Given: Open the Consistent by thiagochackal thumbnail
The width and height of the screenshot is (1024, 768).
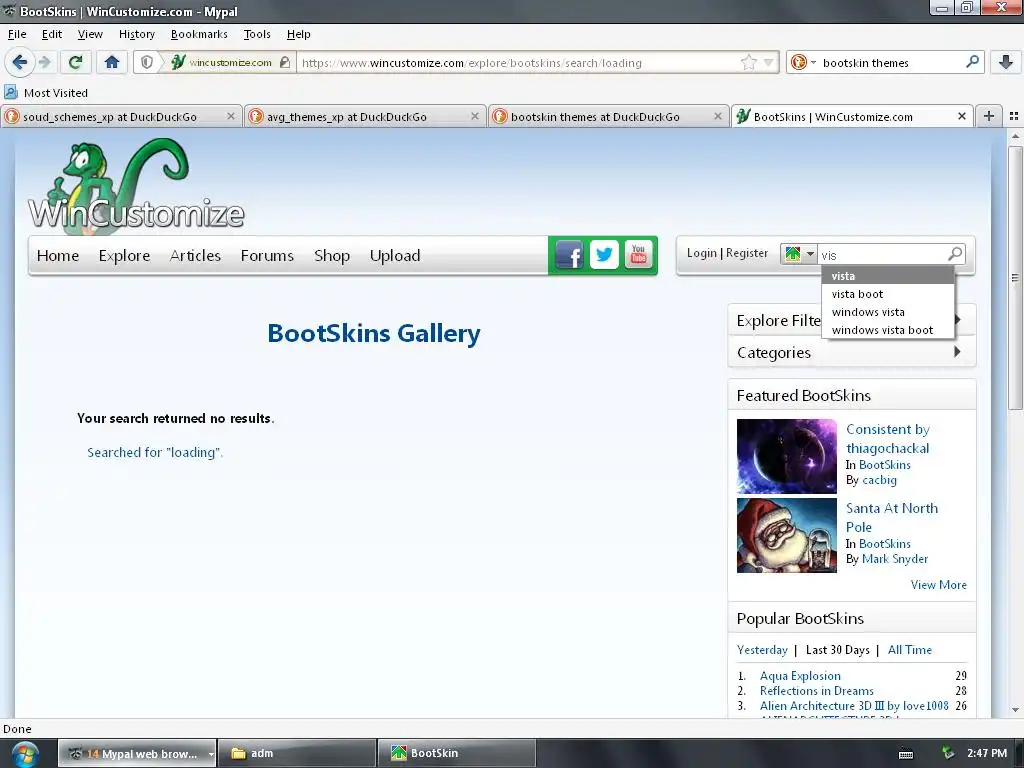Looking at the screenshot, I should click(786, 456).
